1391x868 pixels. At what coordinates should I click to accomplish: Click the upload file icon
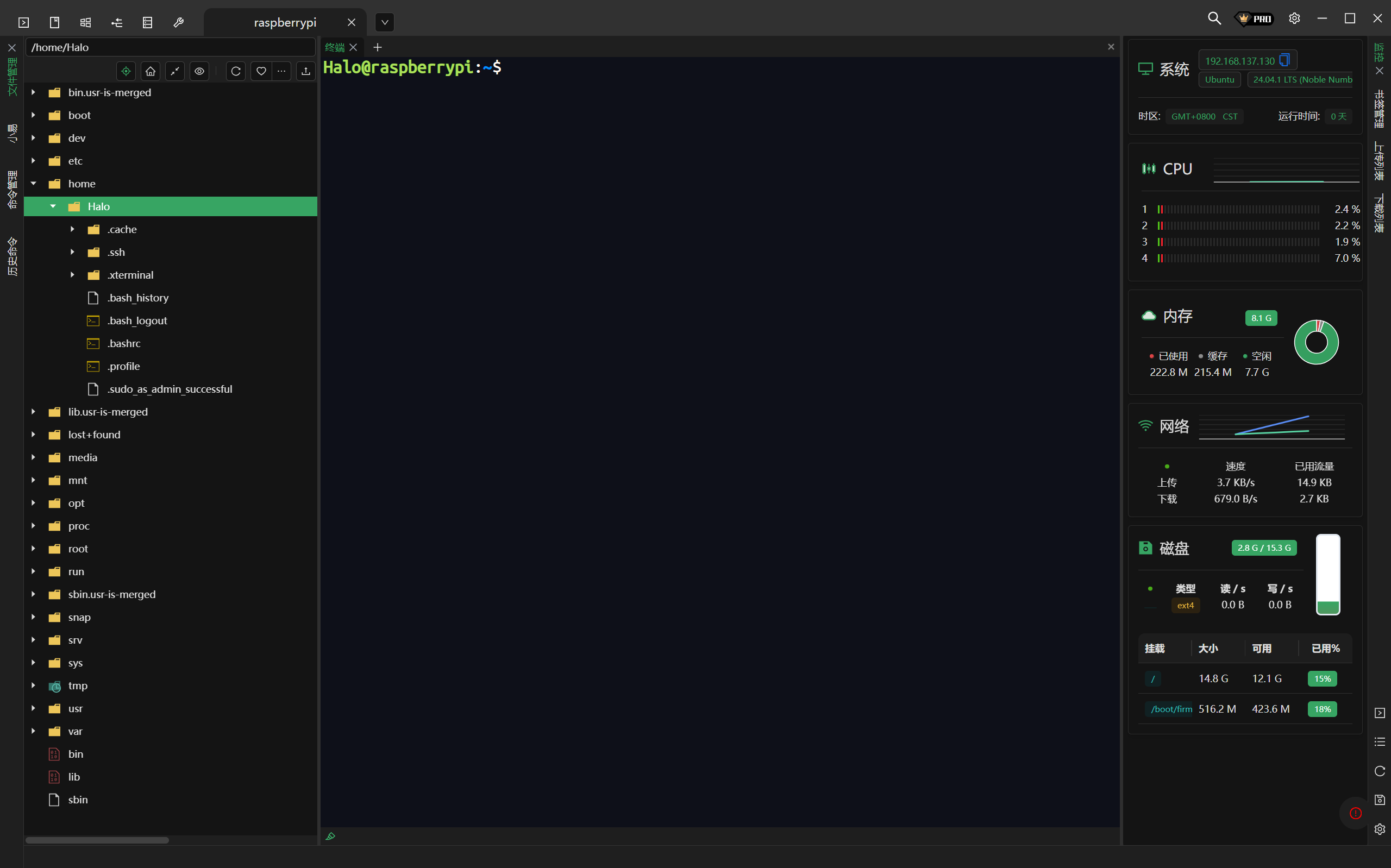click(x=306, y=71)
